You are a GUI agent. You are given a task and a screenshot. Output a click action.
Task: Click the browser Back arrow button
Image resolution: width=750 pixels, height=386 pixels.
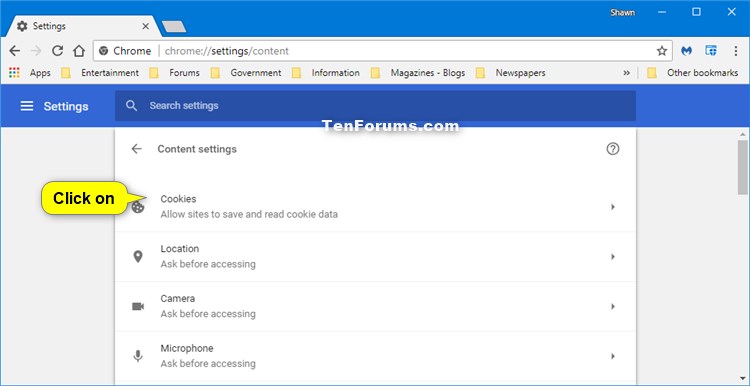[15, 51]
